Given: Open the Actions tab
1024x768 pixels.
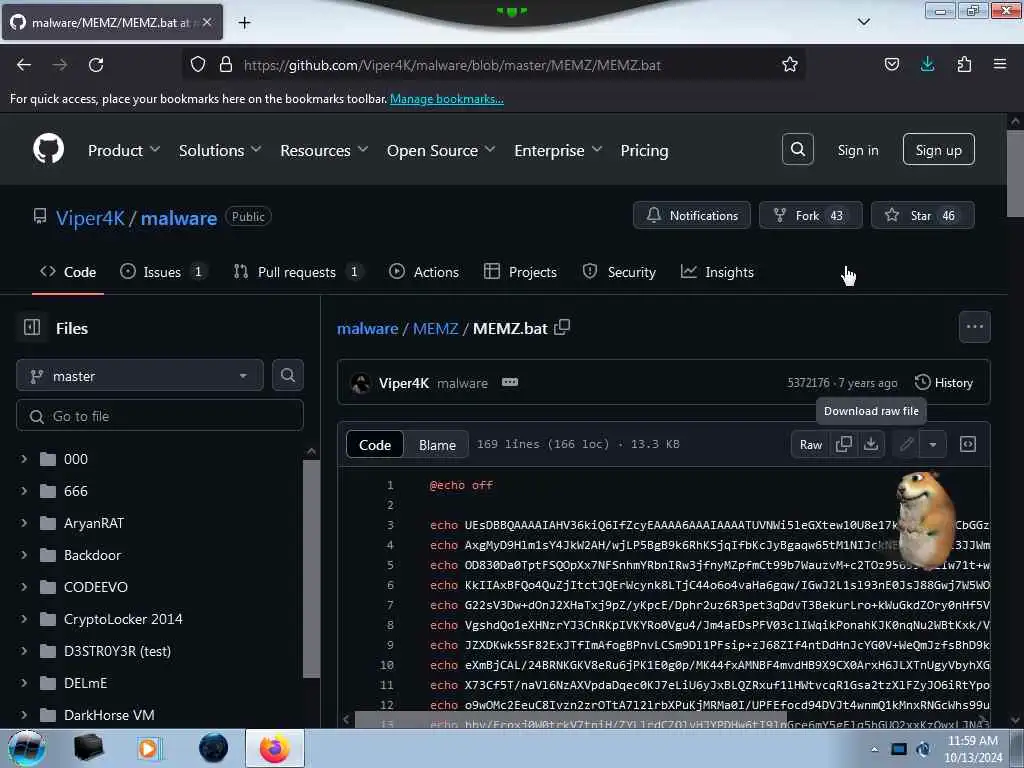Looking at the screenshot, I should (424, 272).
